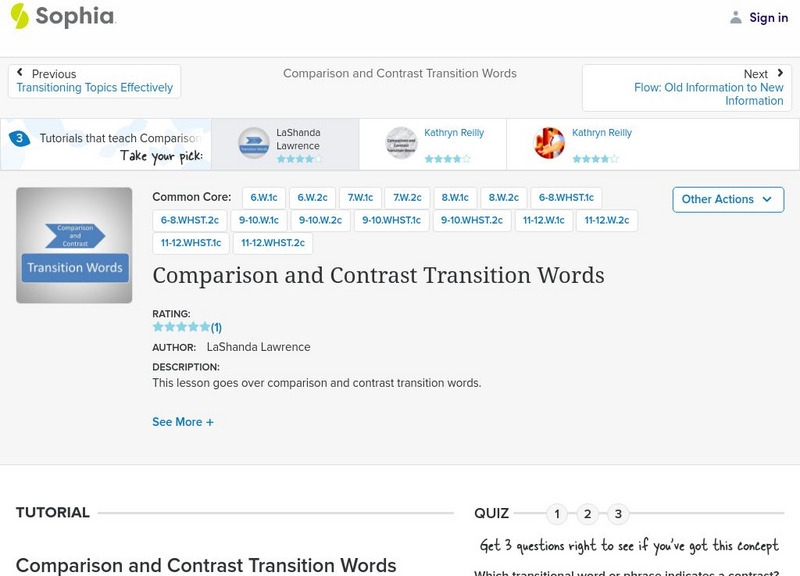Select Common Core tag 9-10.W.2c
Screen dimensions: 800x576
click(320, 220)
